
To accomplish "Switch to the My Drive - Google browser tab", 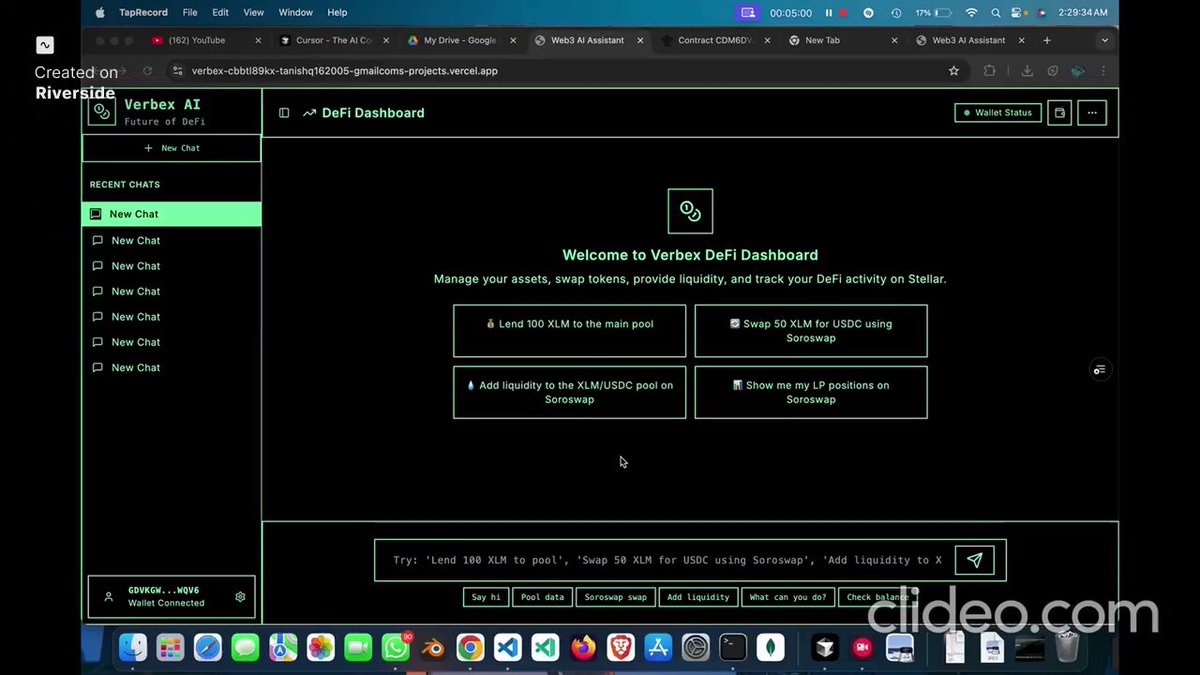I will (x=460, y=40).
